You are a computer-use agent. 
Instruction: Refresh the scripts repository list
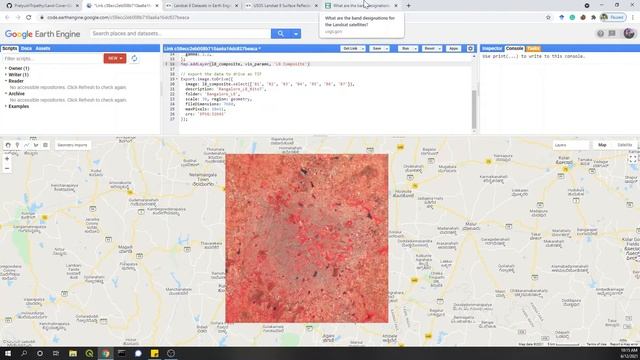pos(134,58)
